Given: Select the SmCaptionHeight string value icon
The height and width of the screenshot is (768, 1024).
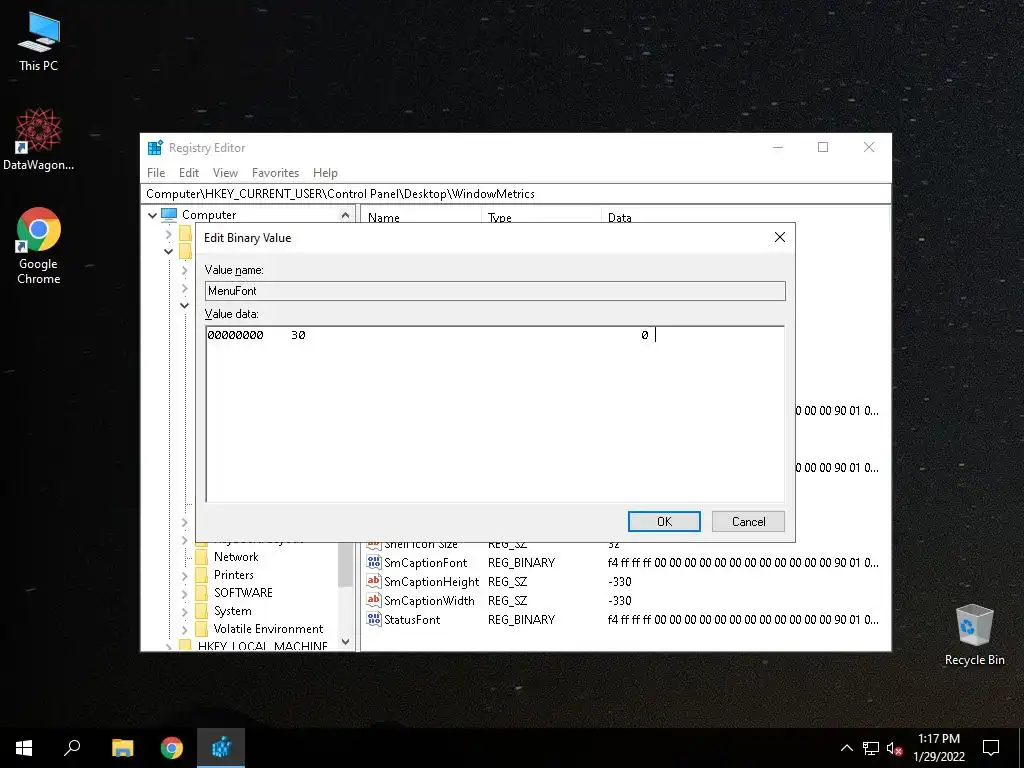Looking at the screenshot, I should pos(374,581).
